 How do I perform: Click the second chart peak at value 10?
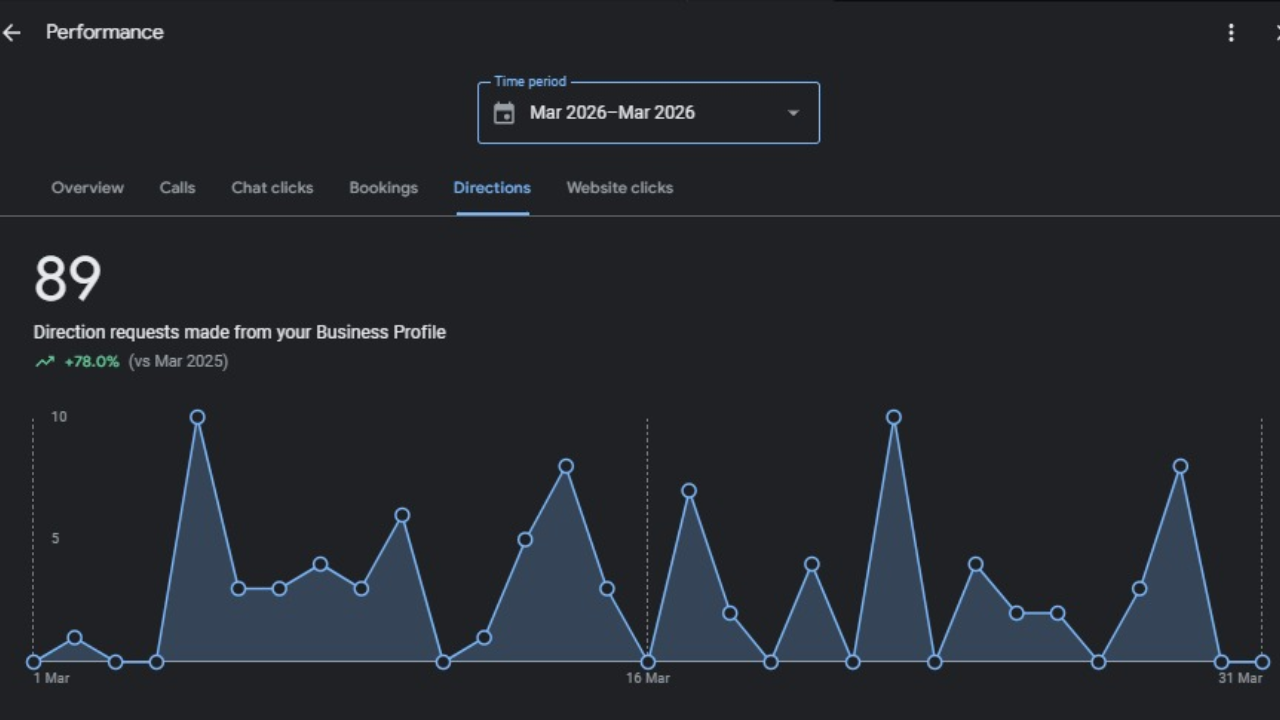[894, 417]
